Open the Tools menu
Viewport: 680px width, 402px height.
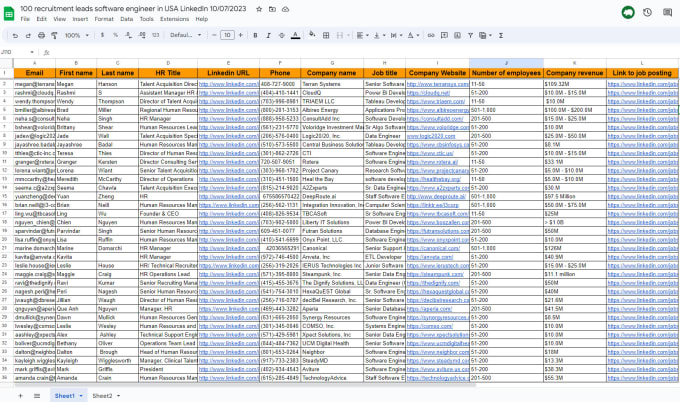point(147,19)
